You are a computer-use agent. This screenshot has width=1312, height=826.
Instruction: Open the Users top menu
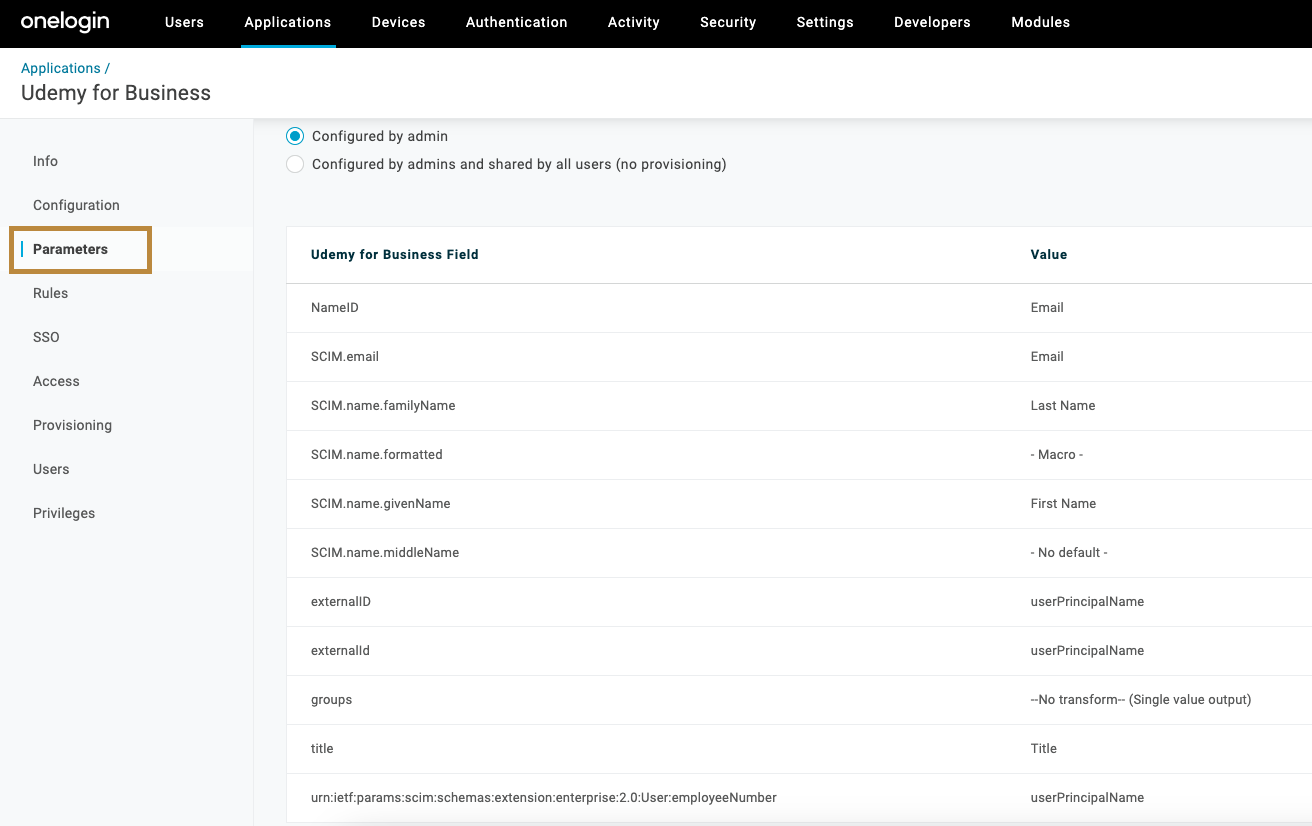[x=184, y=22]
